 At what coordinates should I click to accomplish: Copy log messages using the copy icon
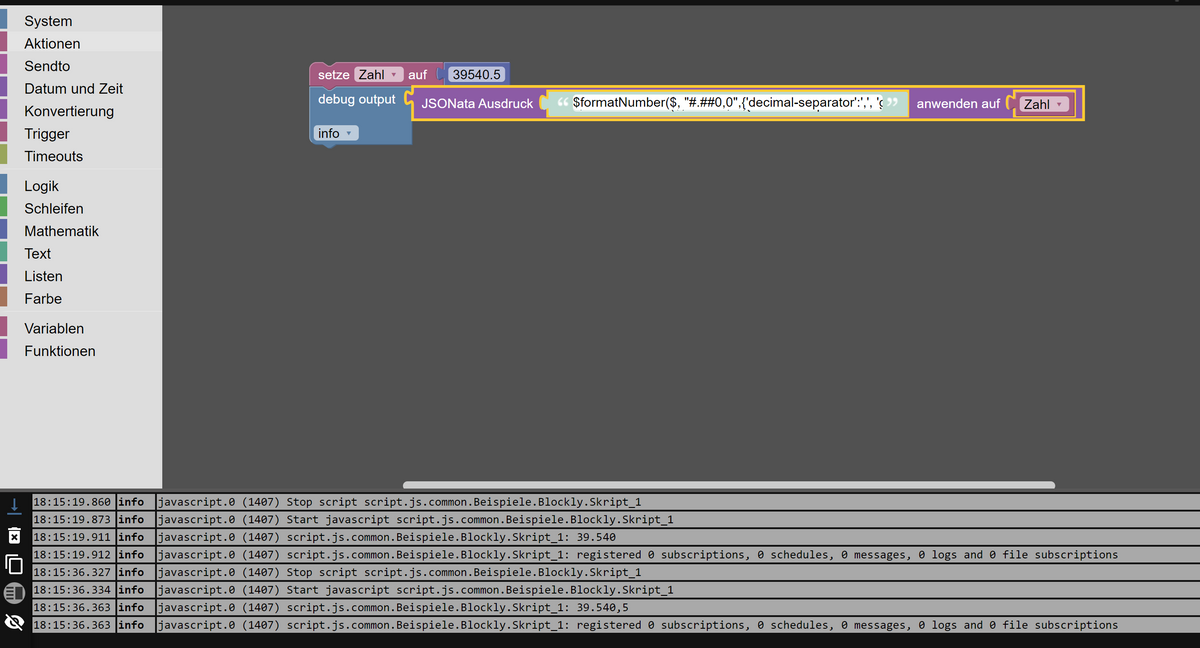point(13,565)
